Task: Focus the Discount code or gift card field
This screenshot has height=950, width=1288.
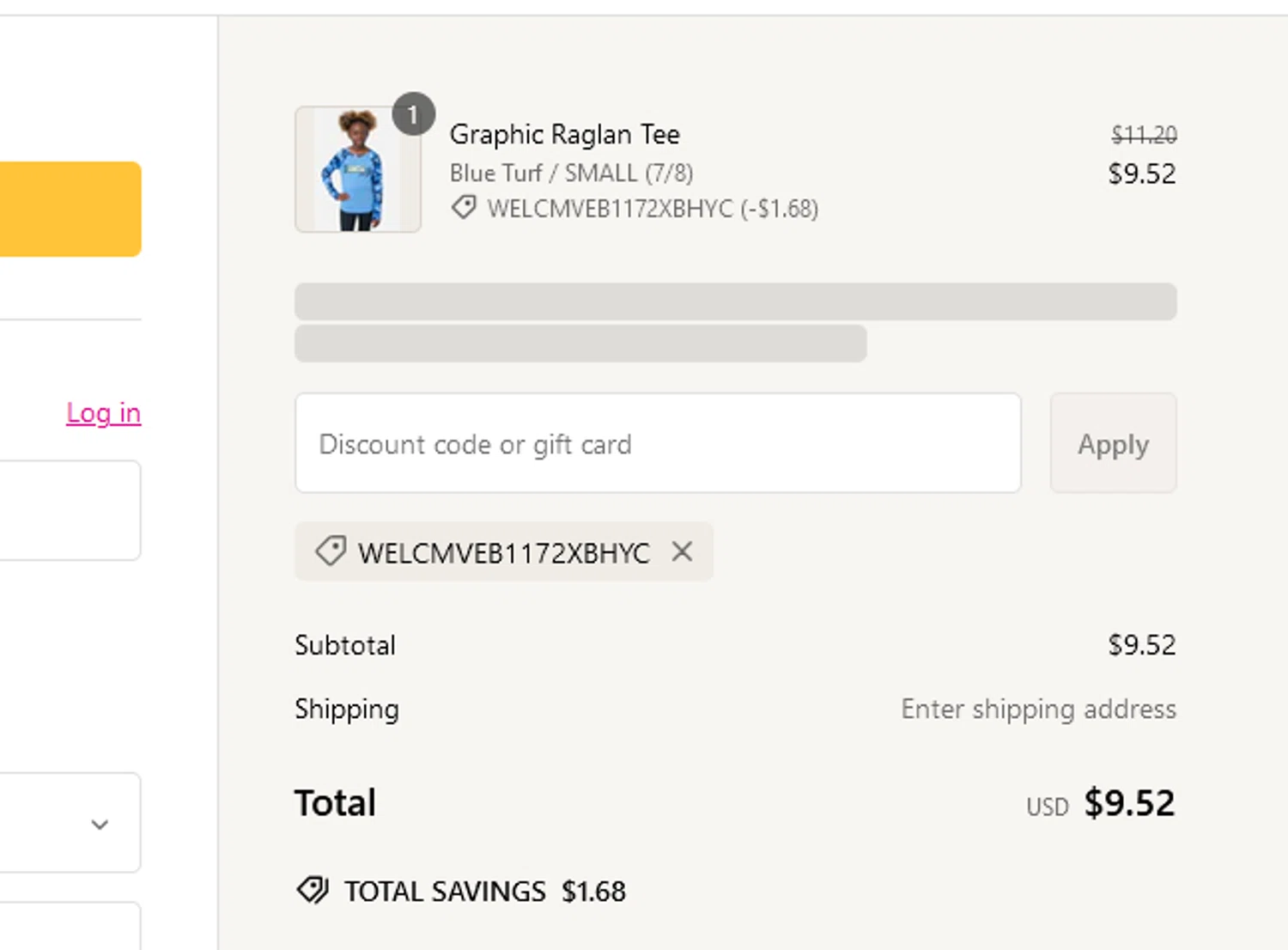Action: (658, 443)
